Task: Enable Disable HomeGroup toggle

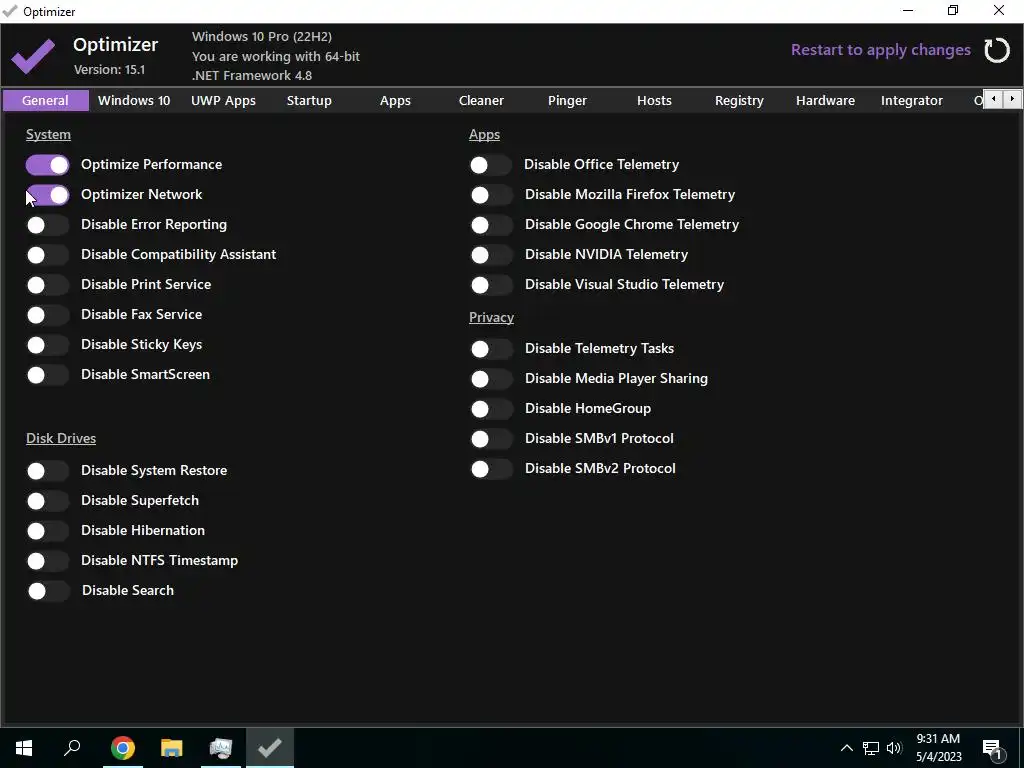Action: 490,409
